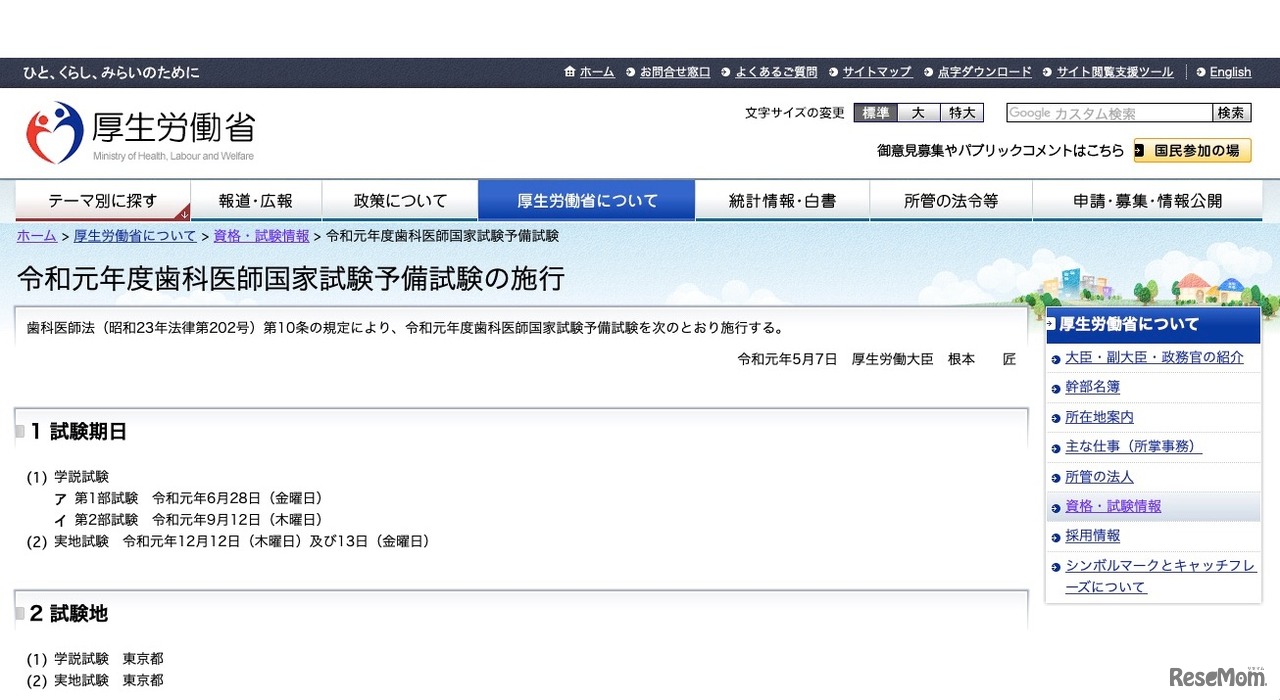This screenshot has height=700, width=1280.
Task: Click arrow icon before the English link
Action: click(1201, 71)
